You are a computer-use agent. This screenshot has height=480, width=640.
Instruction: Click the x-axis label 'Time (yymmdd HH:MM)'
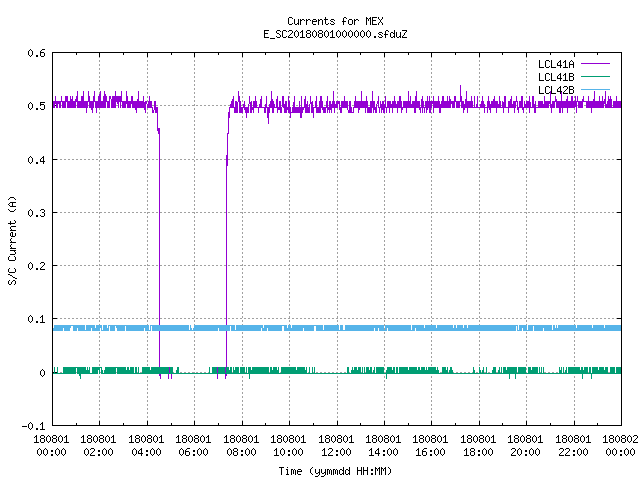point(335,471)
